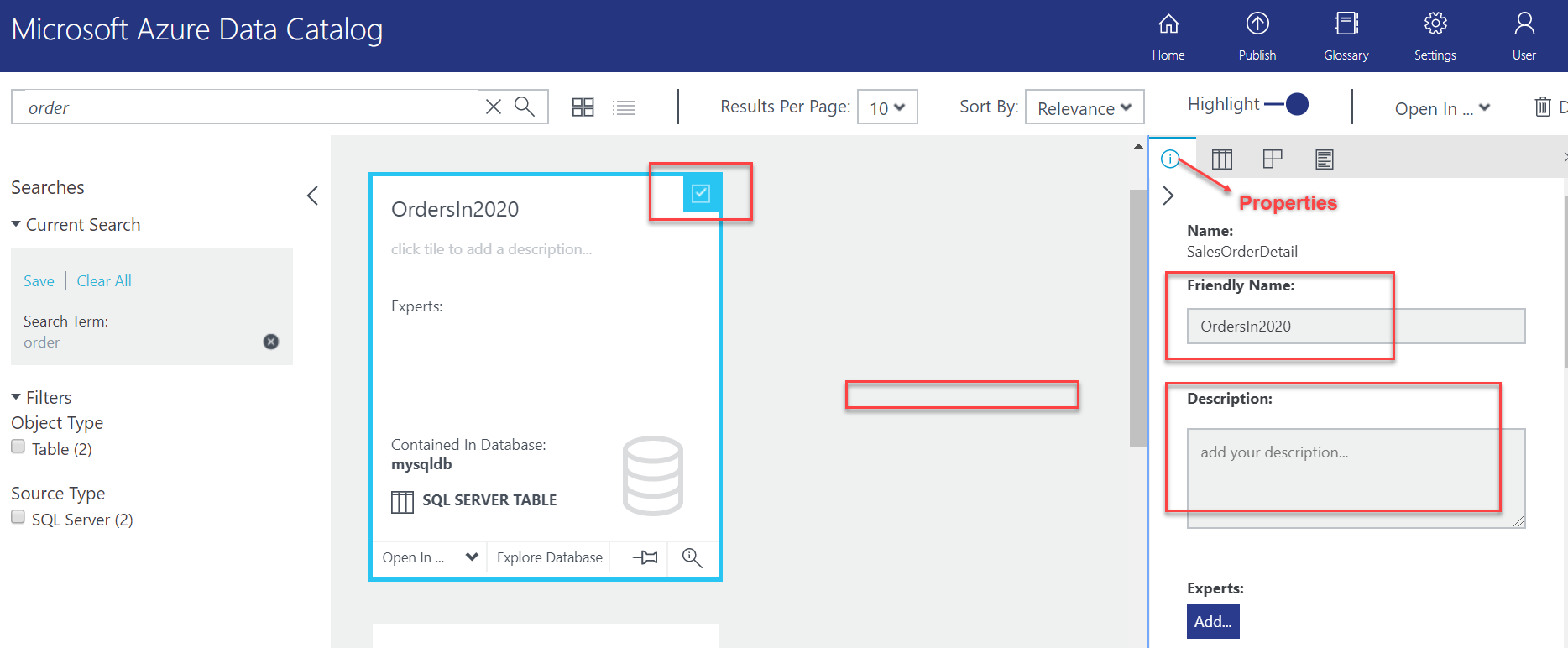Image resolution: width=1568 pixels, height=648 pixels.
Task: Switch results to grid tile view
Action: tap(583, 107)
